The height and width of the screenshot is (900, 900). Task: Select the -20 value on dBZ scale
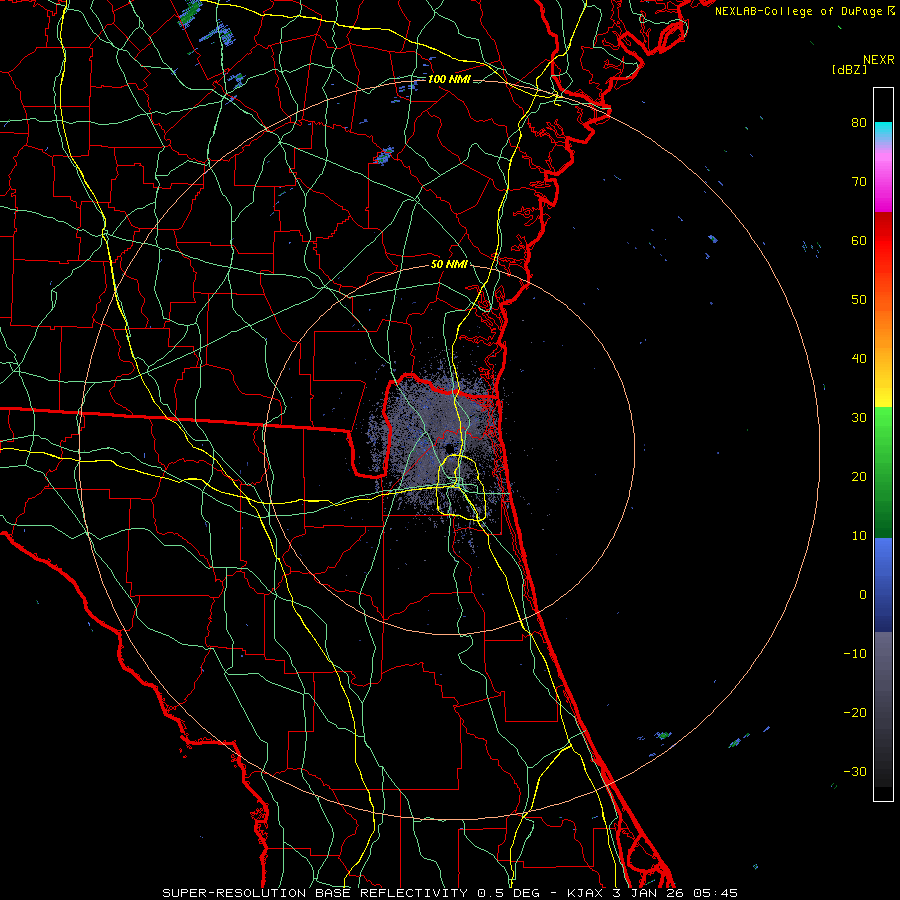855,712
